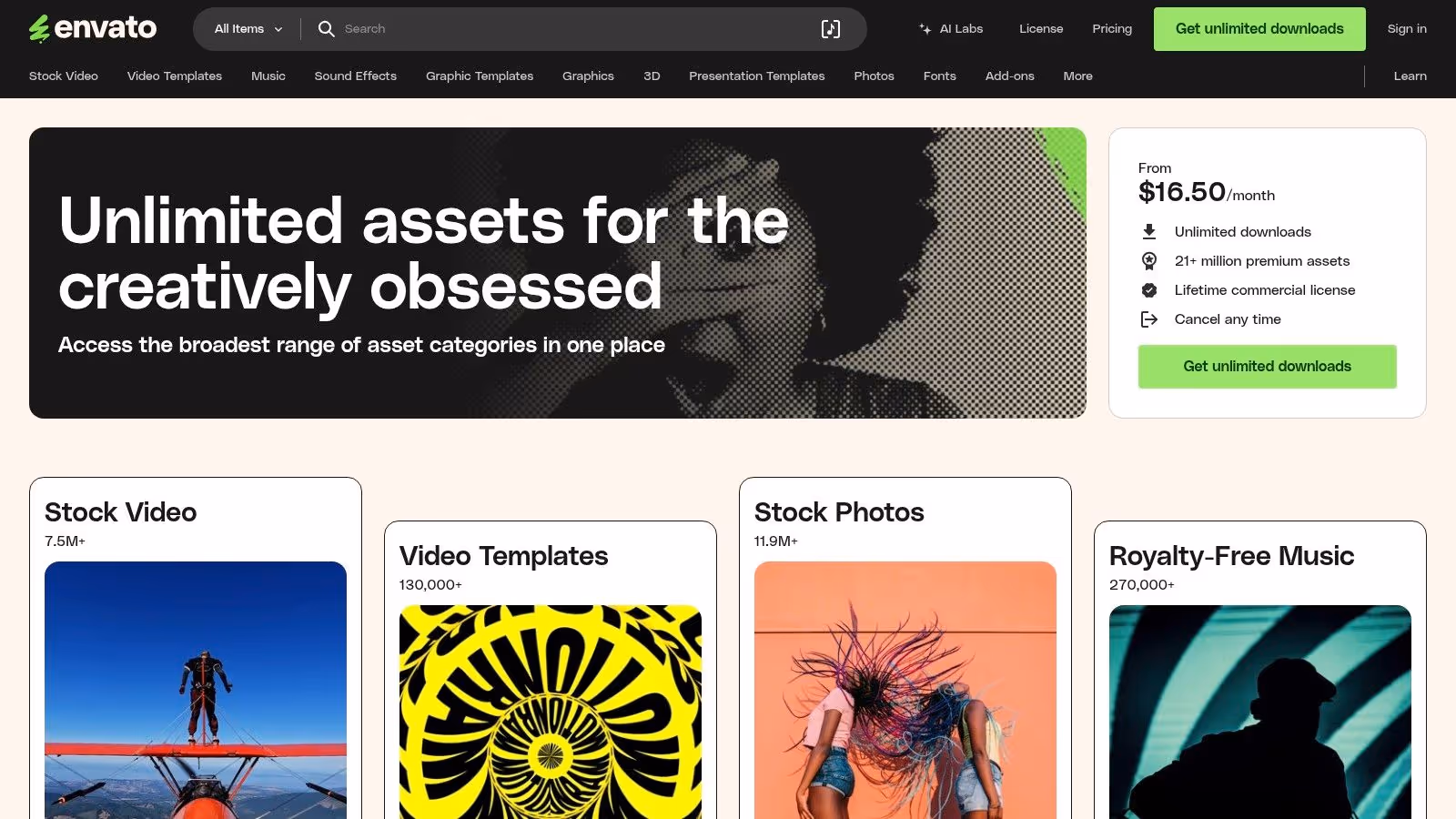
Task: Click 'Unlimited downloads' feature text
Action: tap(1243, 232)
